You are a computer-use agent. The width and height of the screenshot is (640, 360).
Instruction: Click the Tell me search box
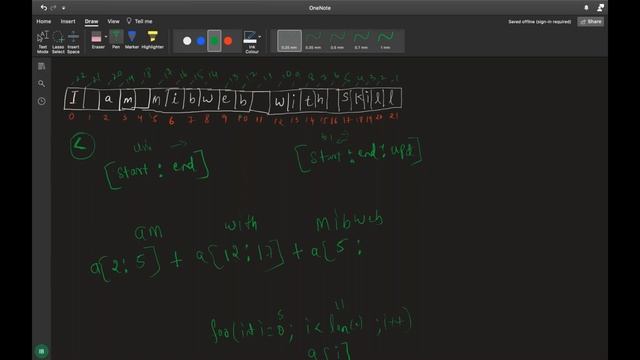(143, 21)
